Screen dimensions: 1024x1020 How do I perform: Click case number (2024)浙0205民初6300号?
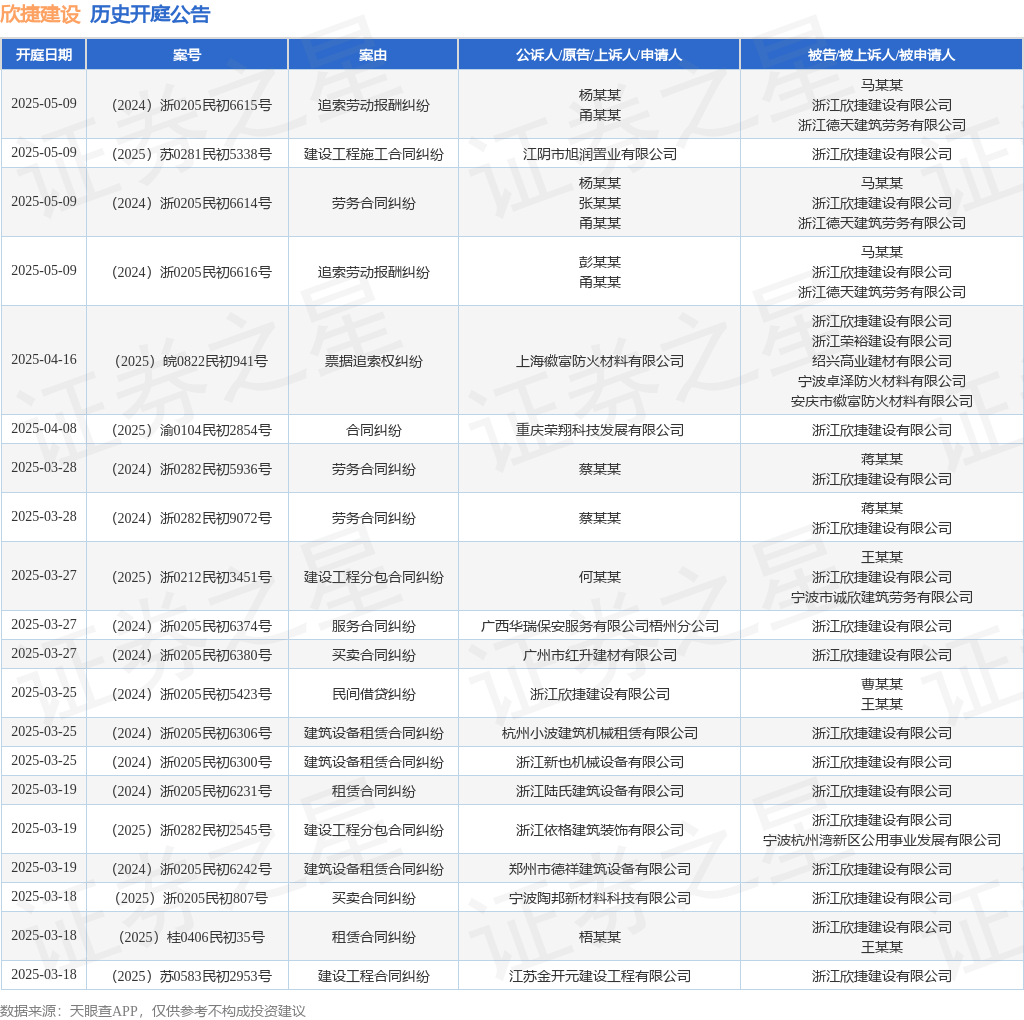(x=191, y=762)
